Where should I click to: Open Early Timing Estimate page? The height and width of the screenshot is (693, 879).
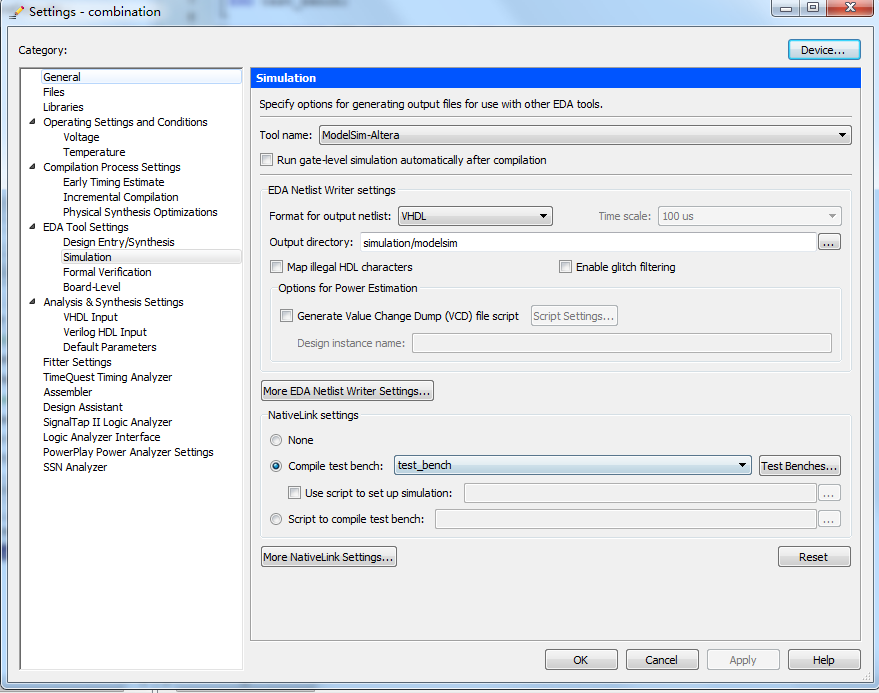114,182
